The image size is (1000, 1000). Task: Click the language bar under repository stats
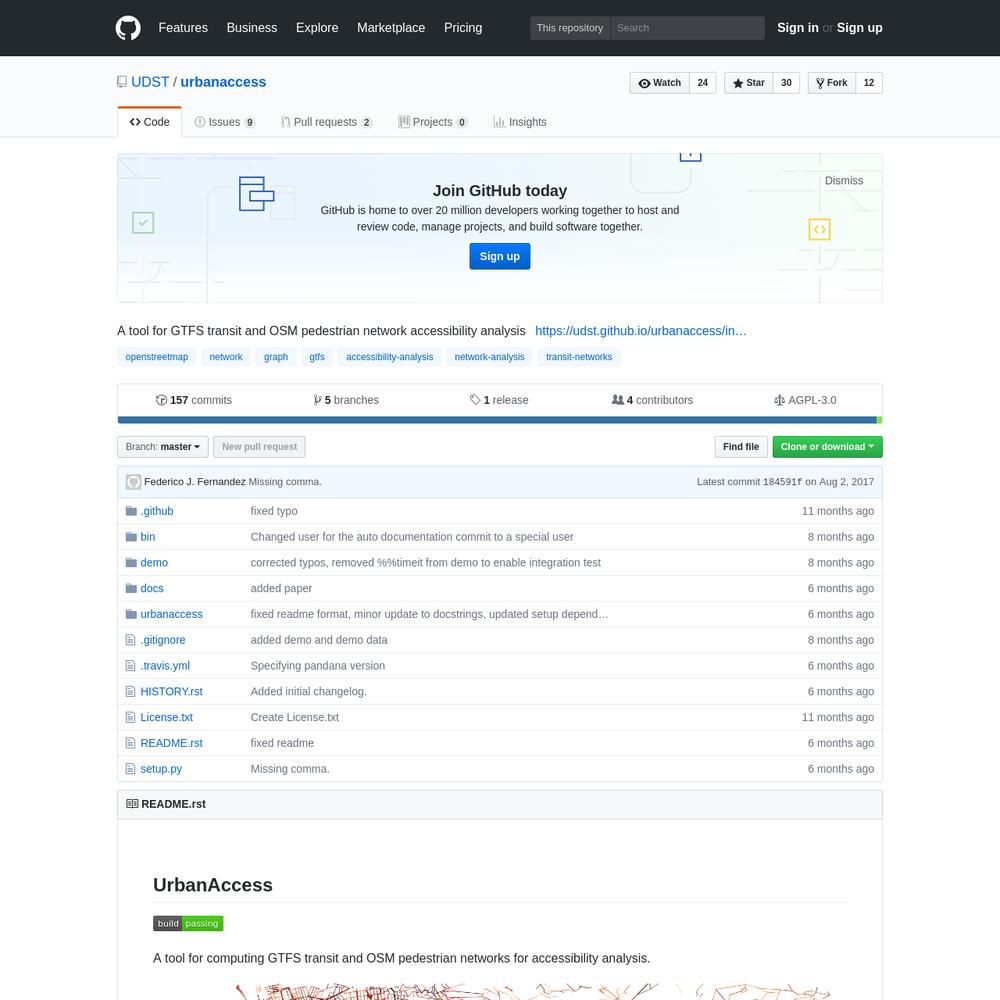coord(499,420)
